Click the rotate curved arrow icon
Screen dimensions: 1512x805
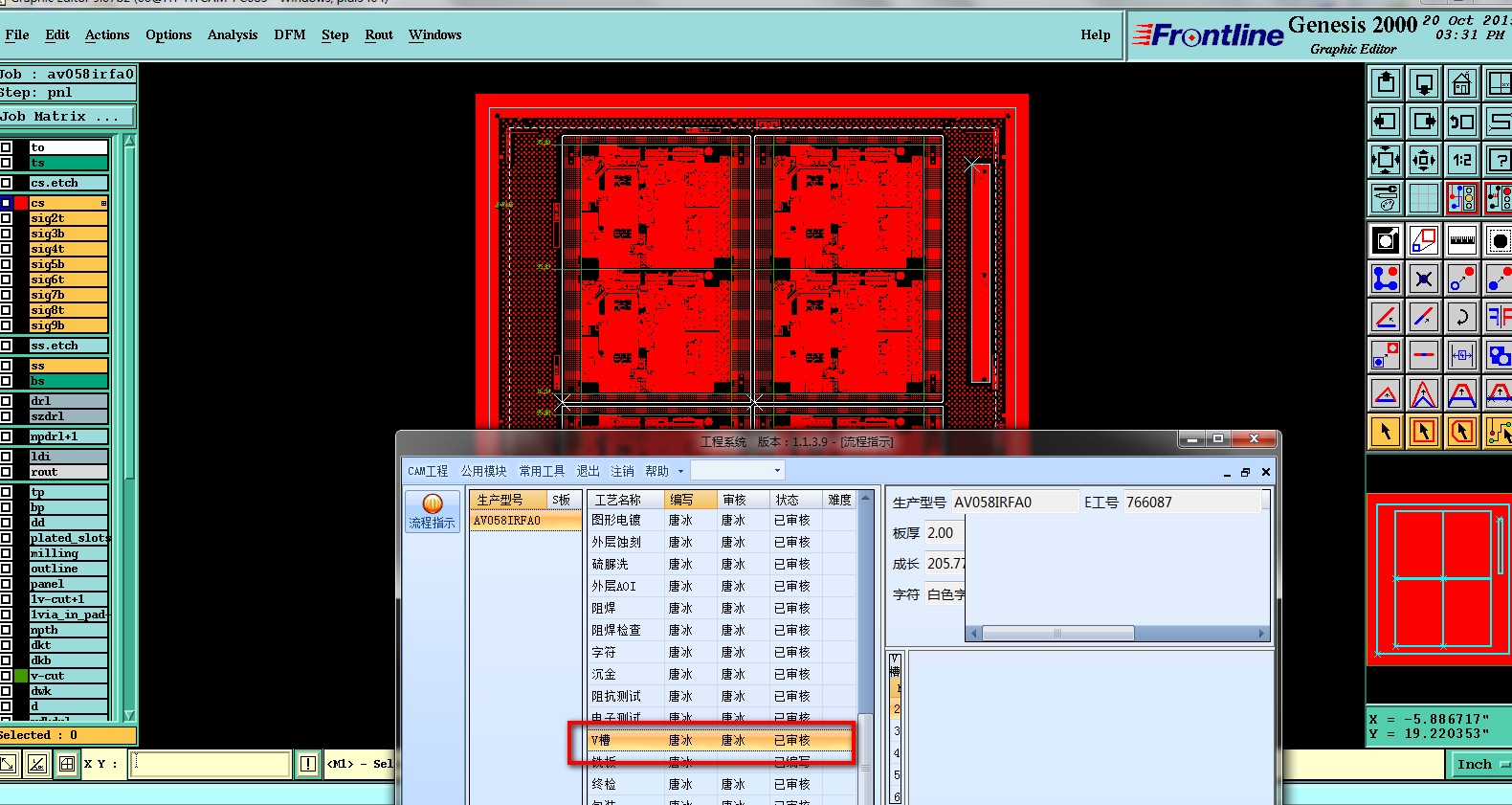[1462, 317]
